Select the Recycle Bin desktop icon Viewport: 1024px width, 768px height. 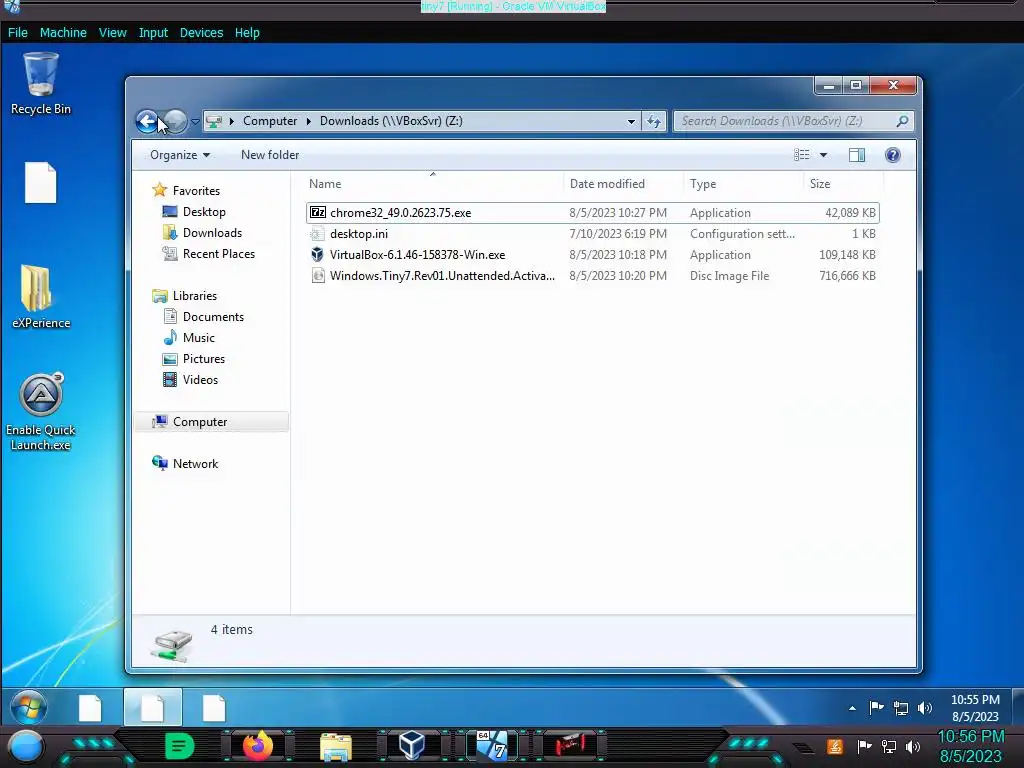coord(40,84)
